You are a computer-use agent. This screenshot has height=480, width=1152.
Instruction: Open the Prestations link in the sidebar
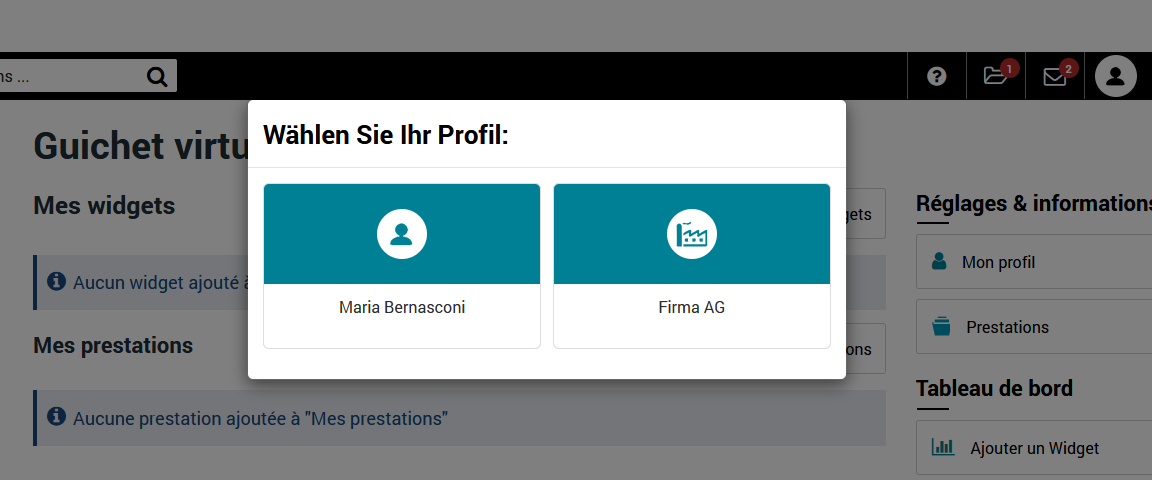tap(1007, 327)
